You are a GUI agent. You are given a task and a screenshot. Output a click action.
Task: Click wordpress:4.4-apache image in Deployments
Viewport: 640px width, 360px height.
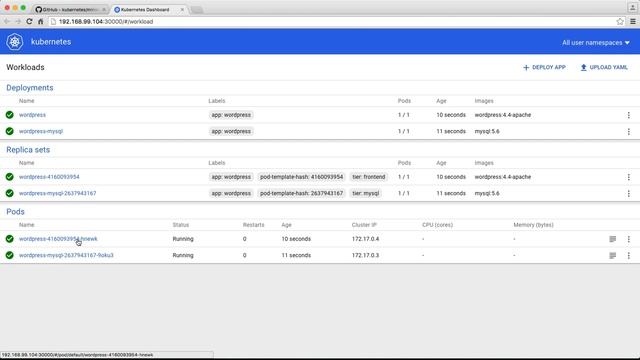(503, 115)
